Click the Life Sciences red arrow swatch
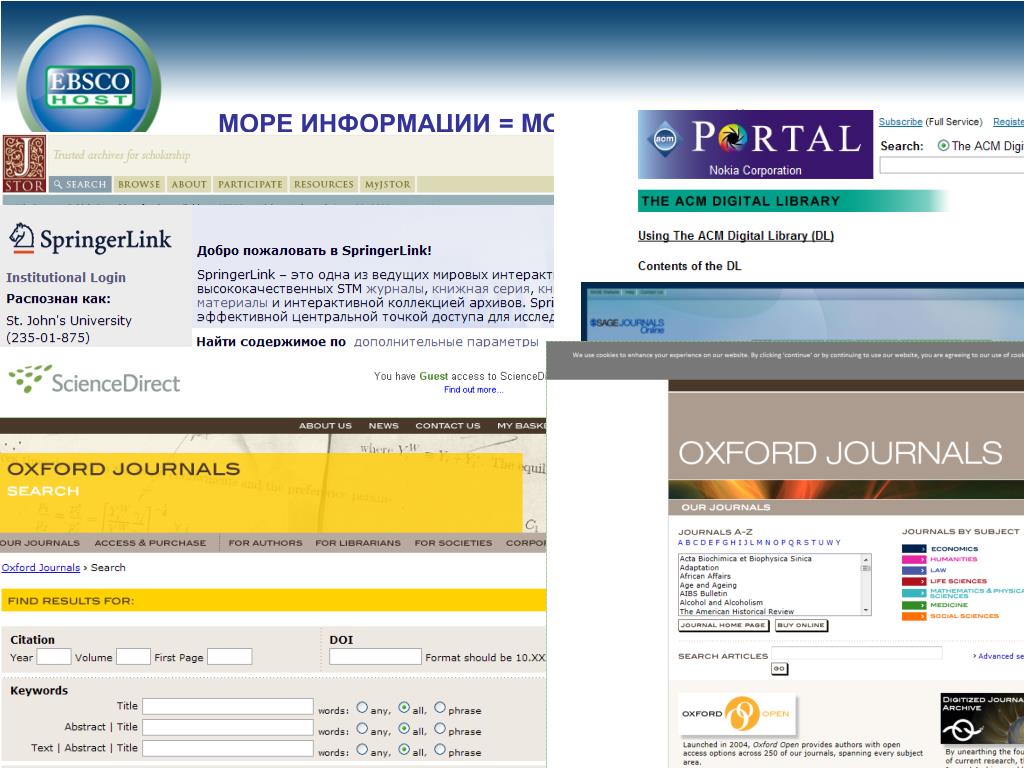The width and height of the screenshot is (1024, 768). coord(914,581)
